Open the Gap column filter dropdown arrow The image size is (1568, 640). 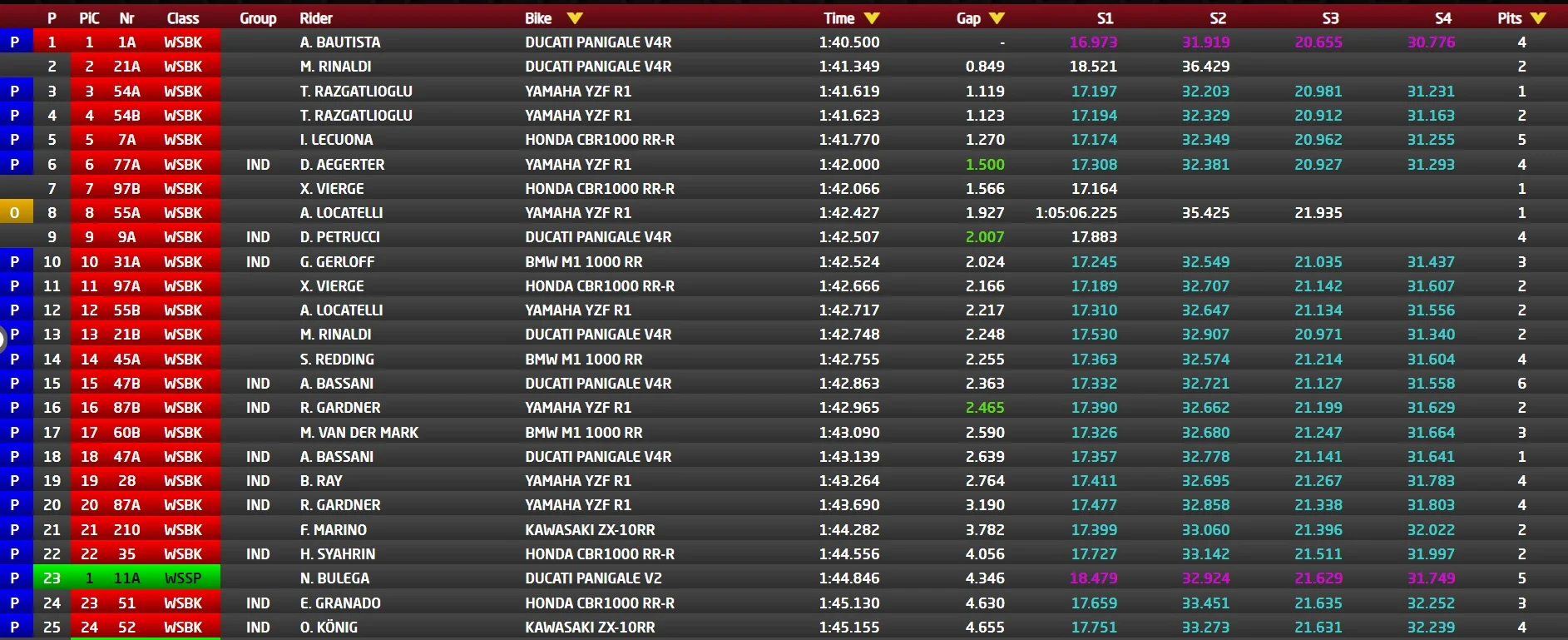pos(997,18)
